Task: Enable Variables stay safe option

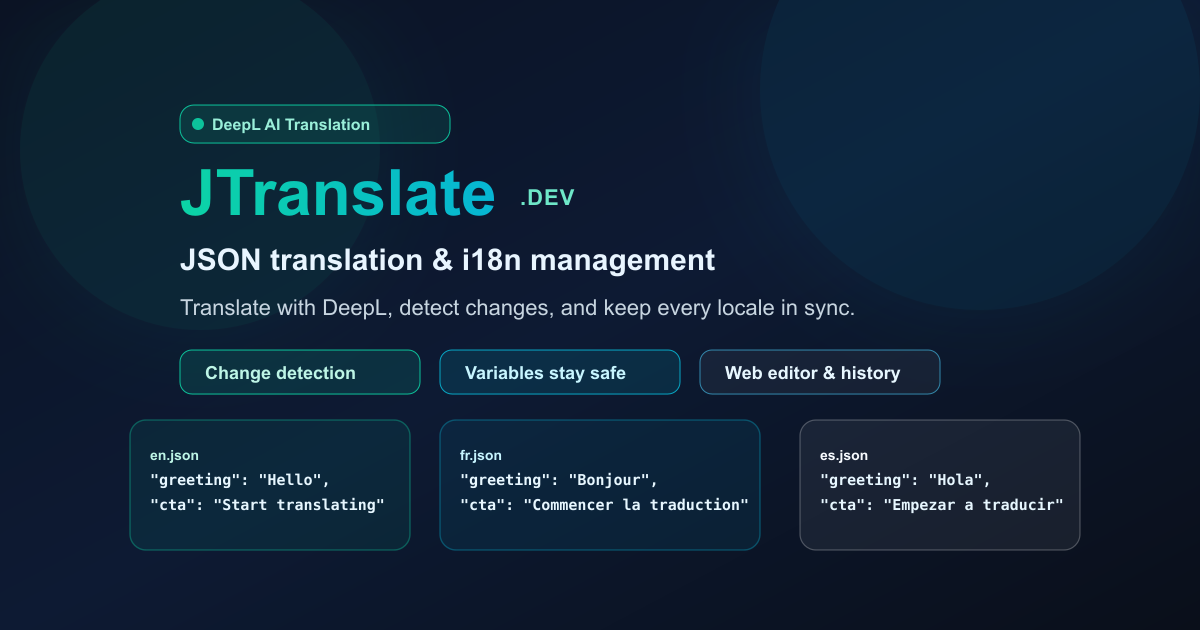Action: pyautogui.click(x=559, y=372)
